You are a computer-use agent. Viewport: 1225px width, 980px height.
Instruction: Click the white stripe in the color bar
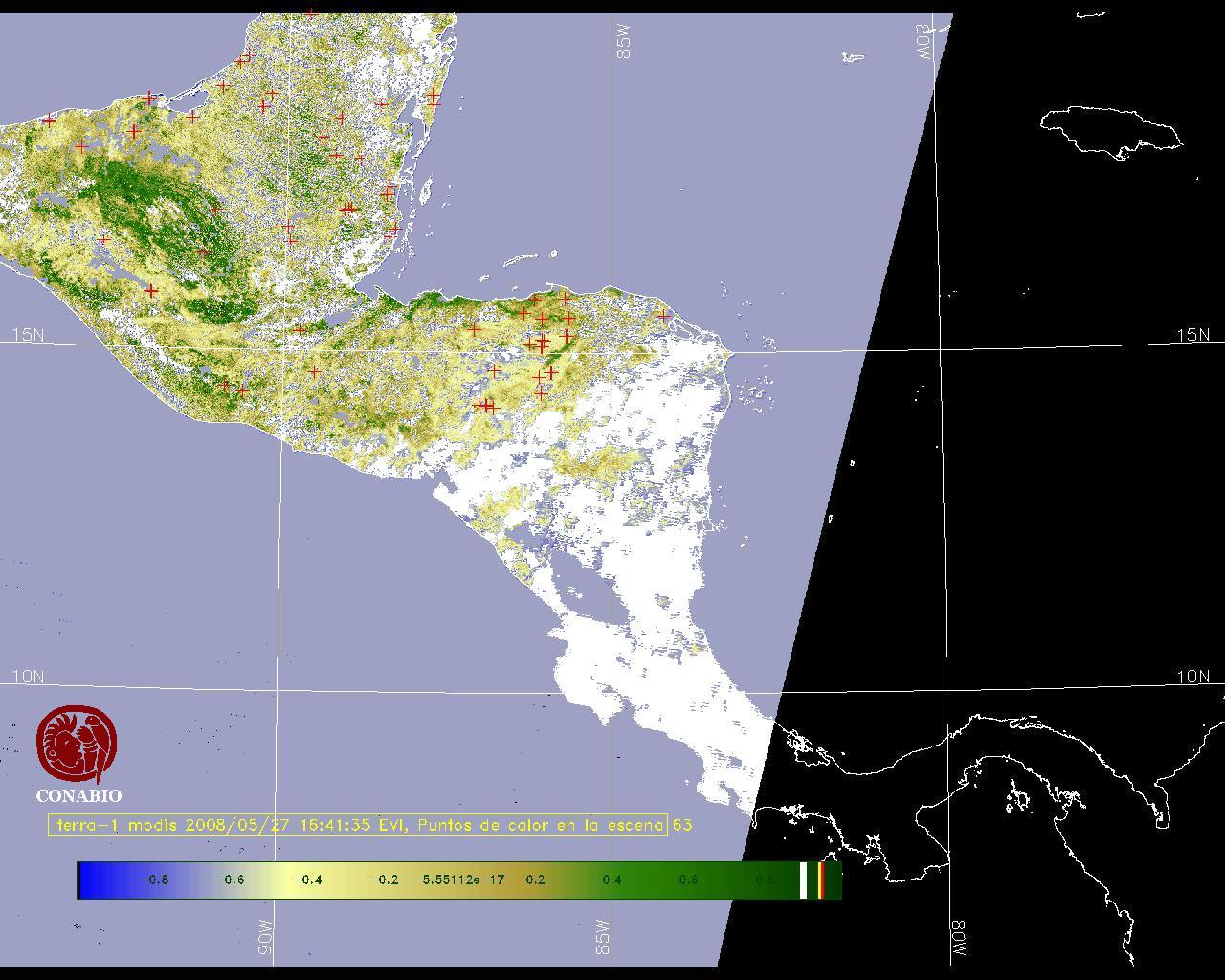coord(803,880)
